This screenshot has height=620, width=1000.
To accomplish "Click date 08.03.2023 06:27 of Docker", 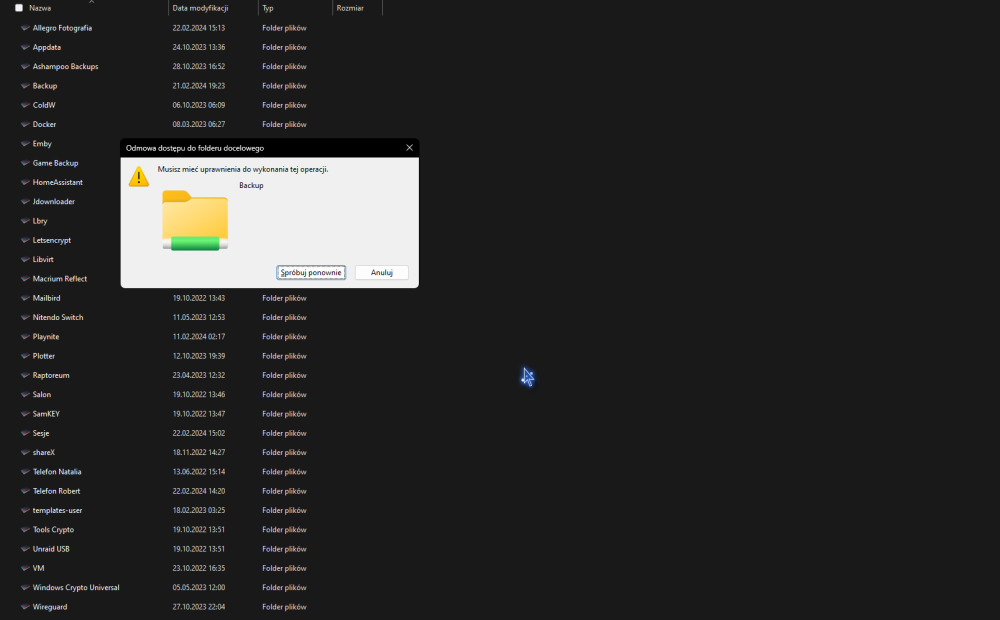I will (198, 124).
